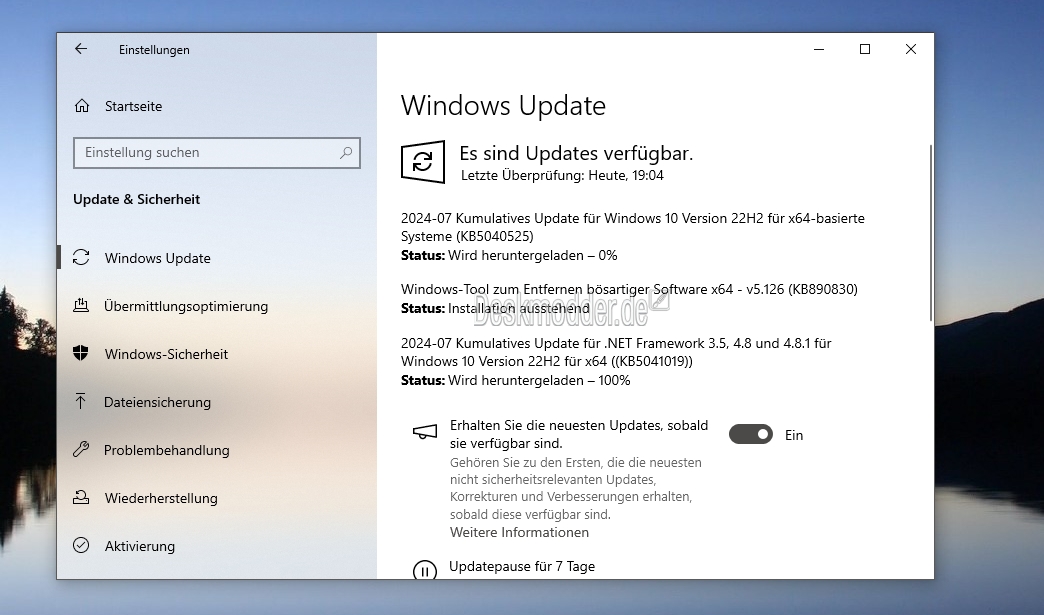Viewport: 1044px width, 615px height.
Task: Close the Einstellungen window
Action: [x=911, y=49]
